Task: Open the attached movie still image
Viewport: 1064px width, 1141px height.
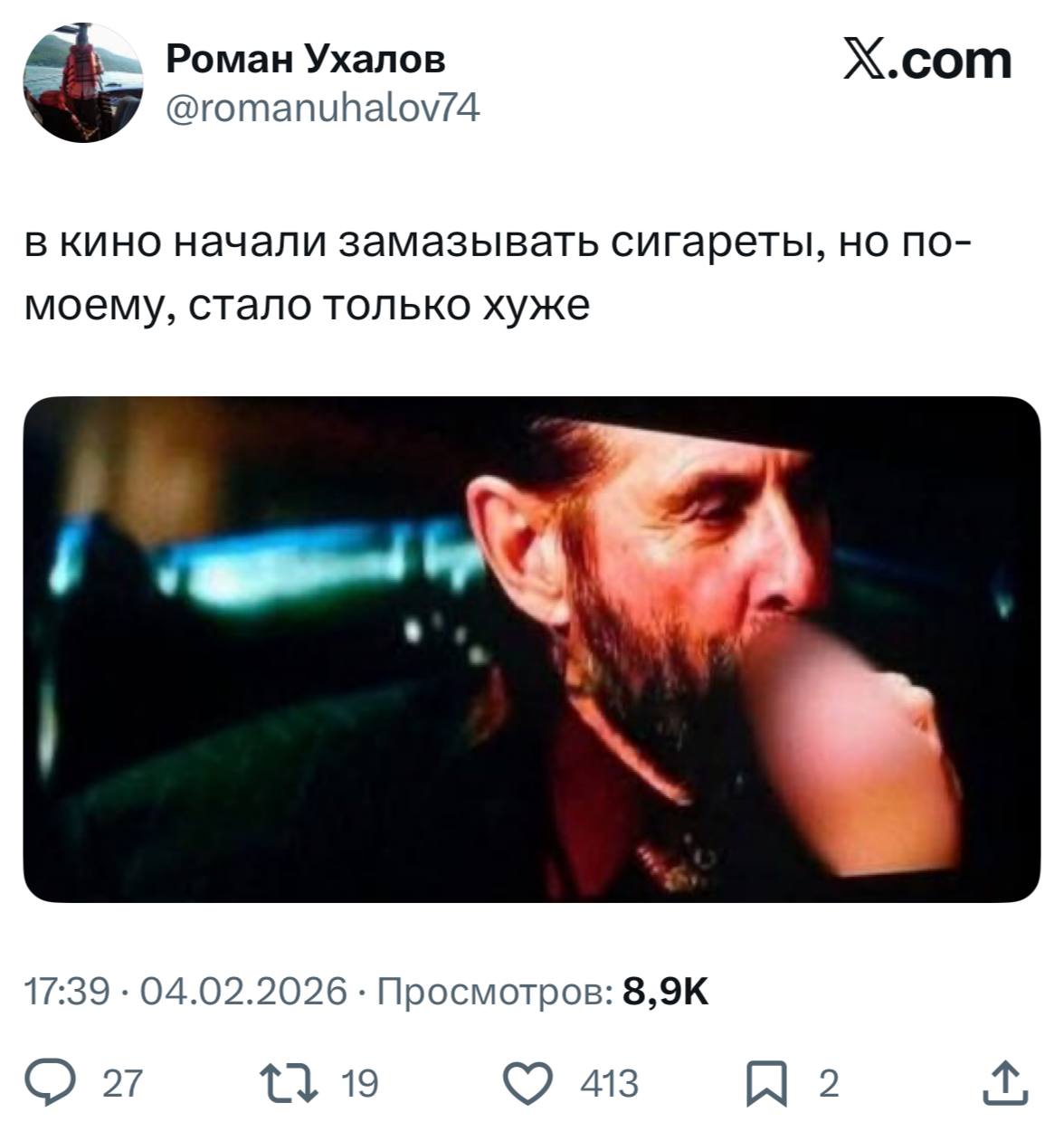Action: [x=532, y=649]
